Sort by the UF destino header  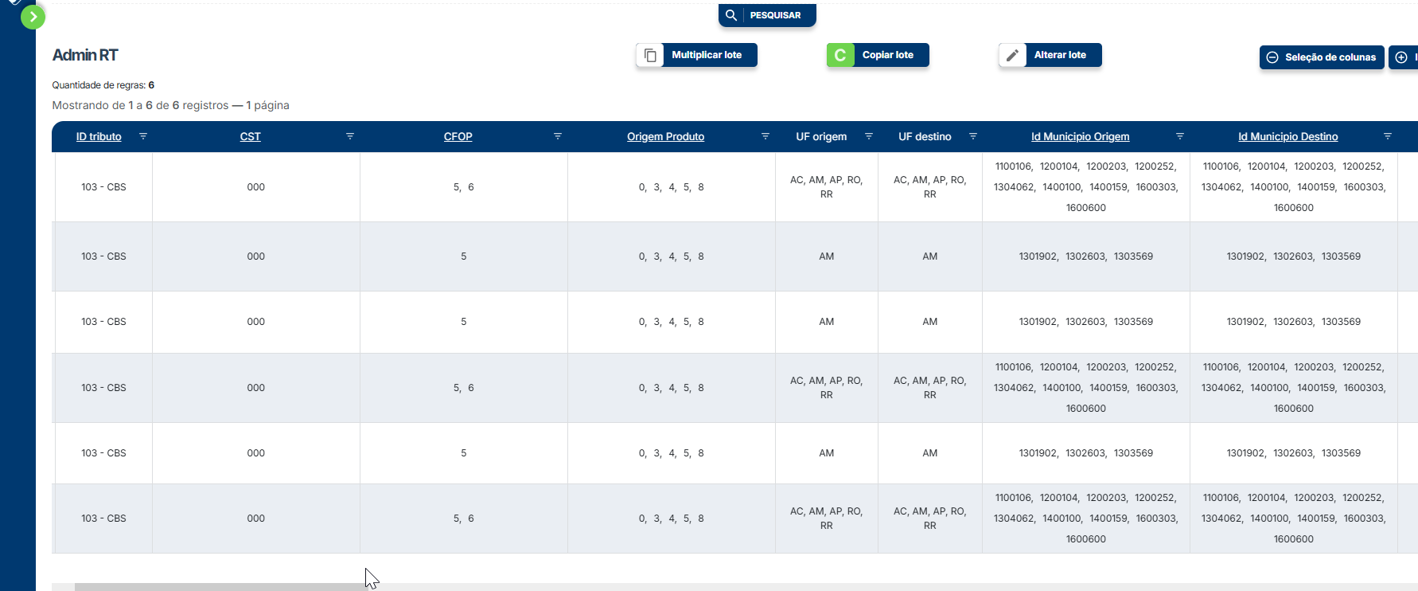925,137
